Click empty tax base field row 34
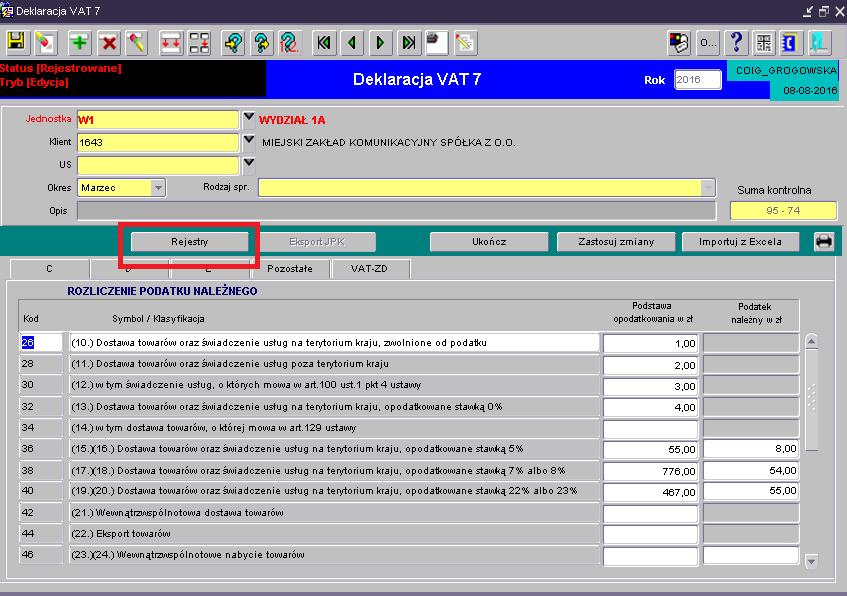This screenshot has height=596, width=847. click(650, 428)
